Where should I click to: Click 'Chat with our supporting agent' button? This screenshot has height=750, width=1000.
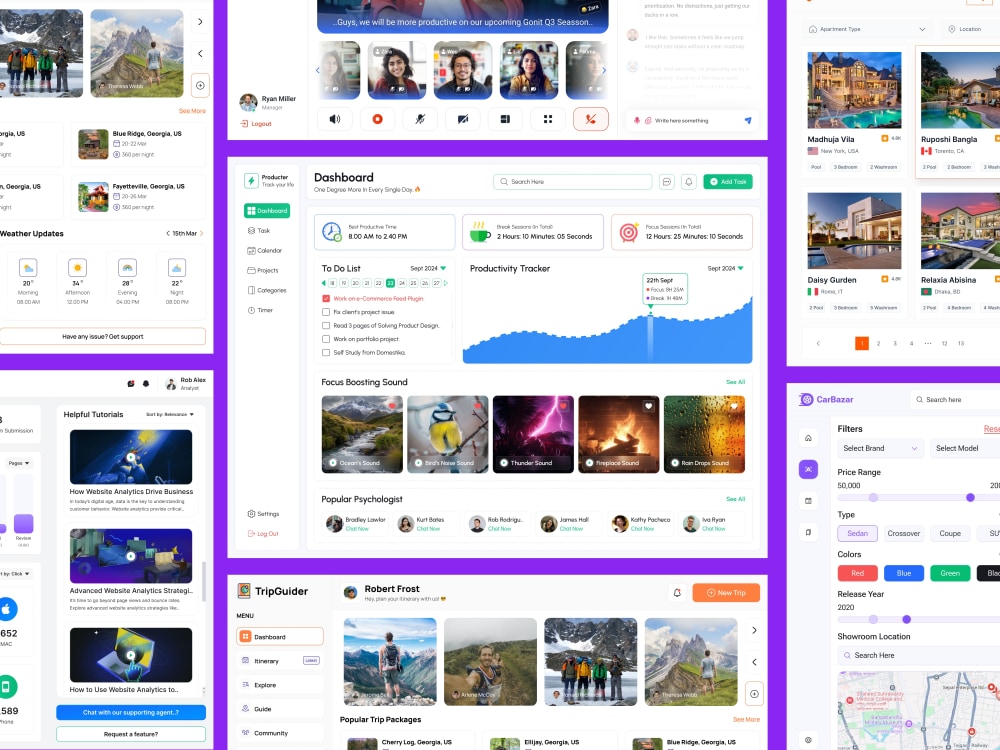point(131,712)
